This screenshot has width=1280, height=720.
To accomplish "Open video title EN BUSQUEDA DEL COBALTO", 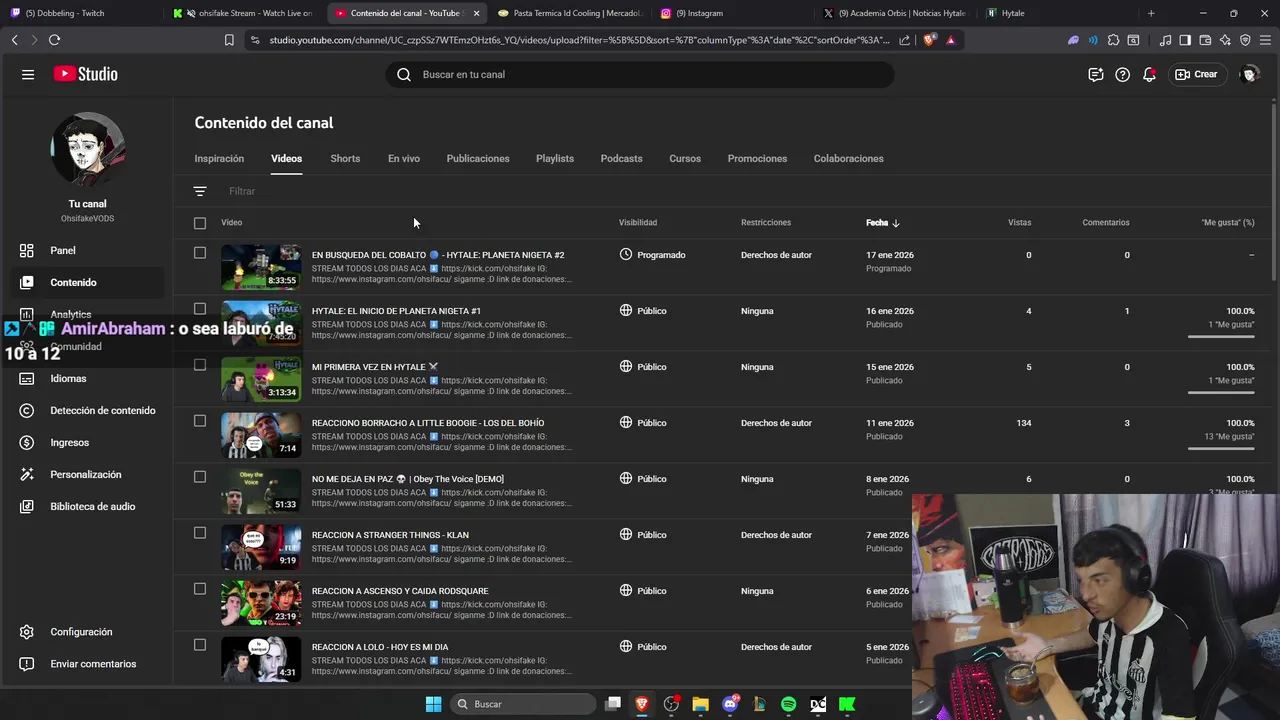I will coord(438,255).
